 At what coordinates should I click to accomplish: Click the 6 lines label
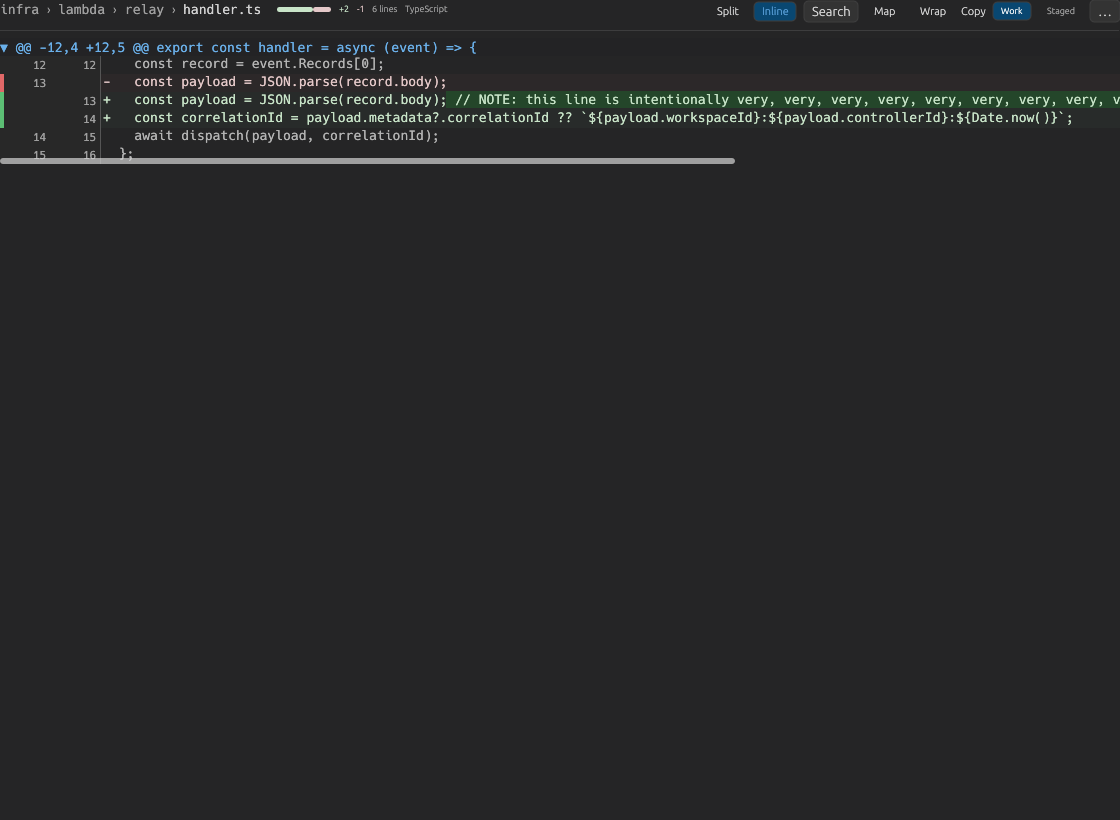coord(384,9)
